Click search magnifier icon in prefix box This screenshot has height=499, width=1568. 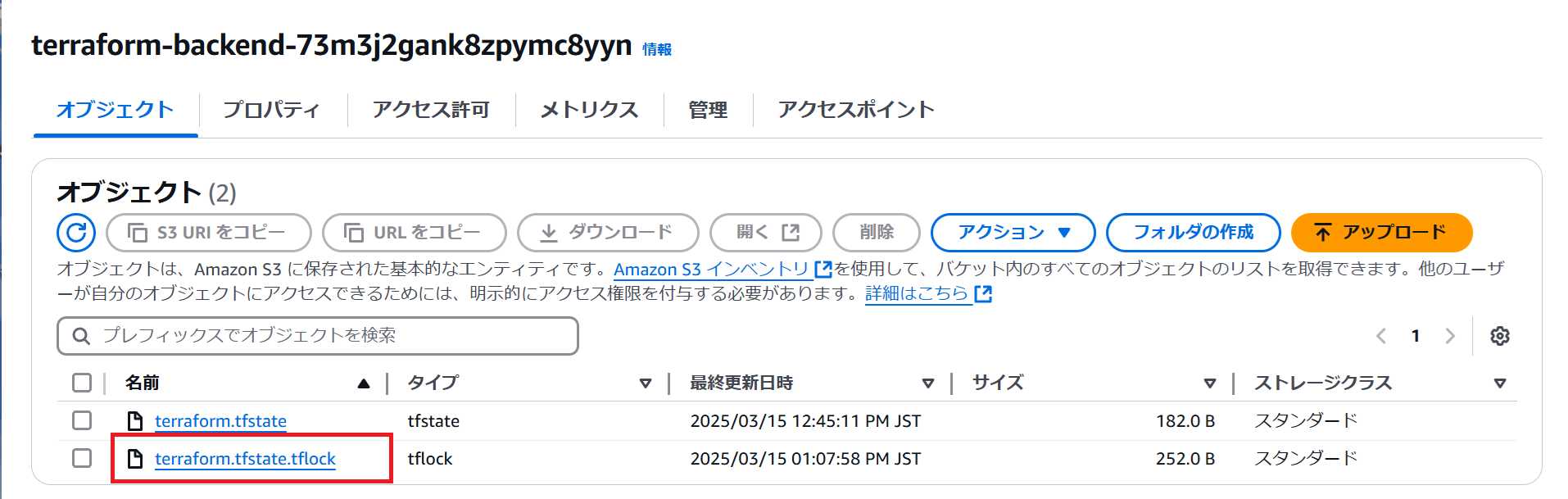81,336
